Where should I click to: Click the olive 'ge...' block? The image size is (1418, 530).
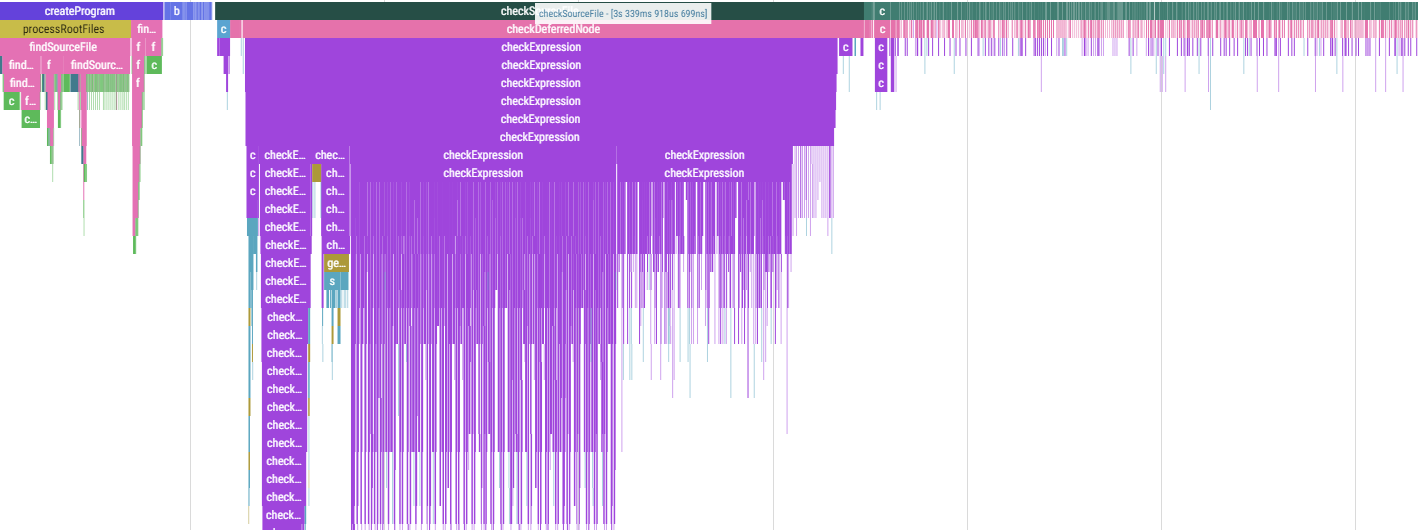(x=337, y=263)
